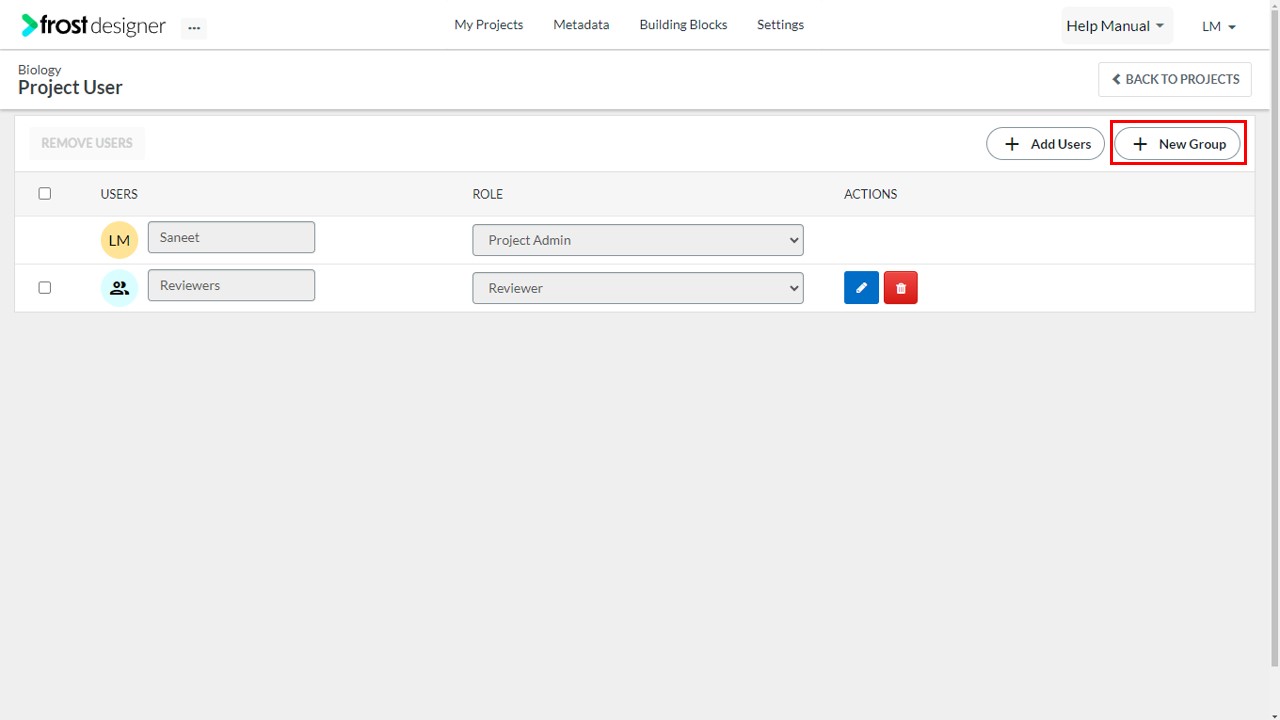Click the Biology project label

click(x=39, y=70)
